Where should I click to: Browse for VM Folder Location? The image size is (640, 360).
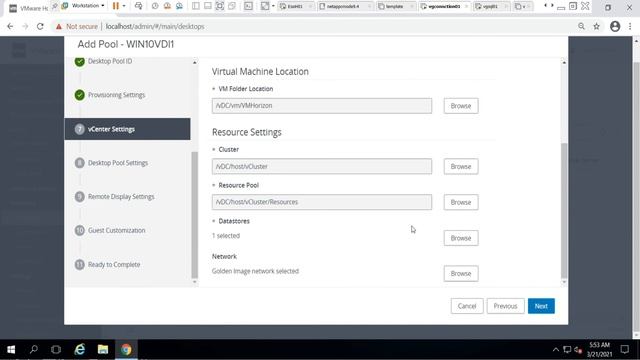click(461, 106)
